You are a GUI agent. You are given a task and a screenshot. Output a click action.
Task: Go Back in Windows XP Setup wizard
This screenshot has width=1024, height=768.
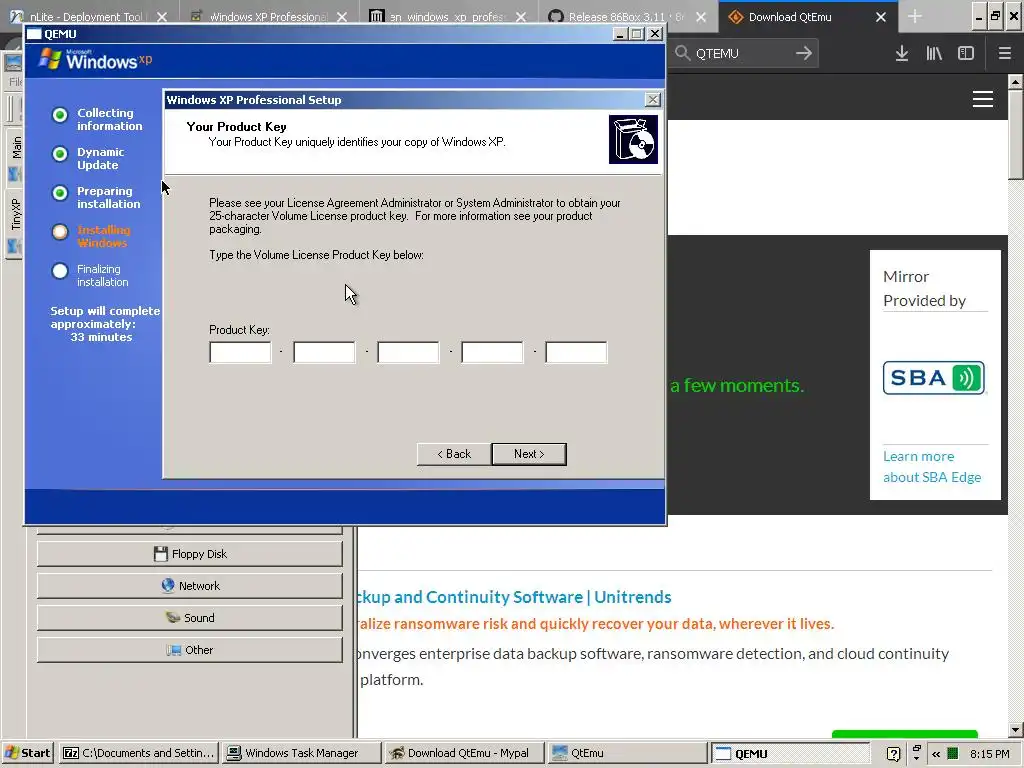coord(454,454)
